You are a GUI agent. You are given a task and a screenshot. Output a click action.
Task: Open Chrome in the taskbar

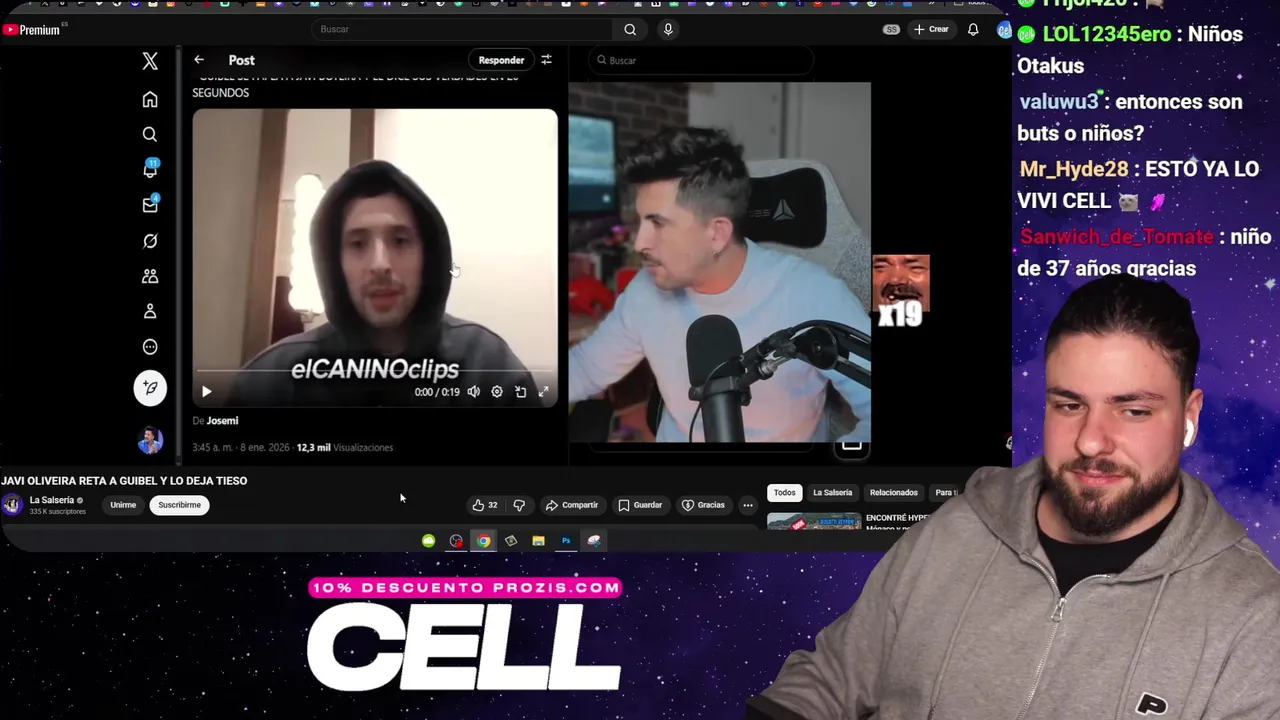[x=484, y=541]
